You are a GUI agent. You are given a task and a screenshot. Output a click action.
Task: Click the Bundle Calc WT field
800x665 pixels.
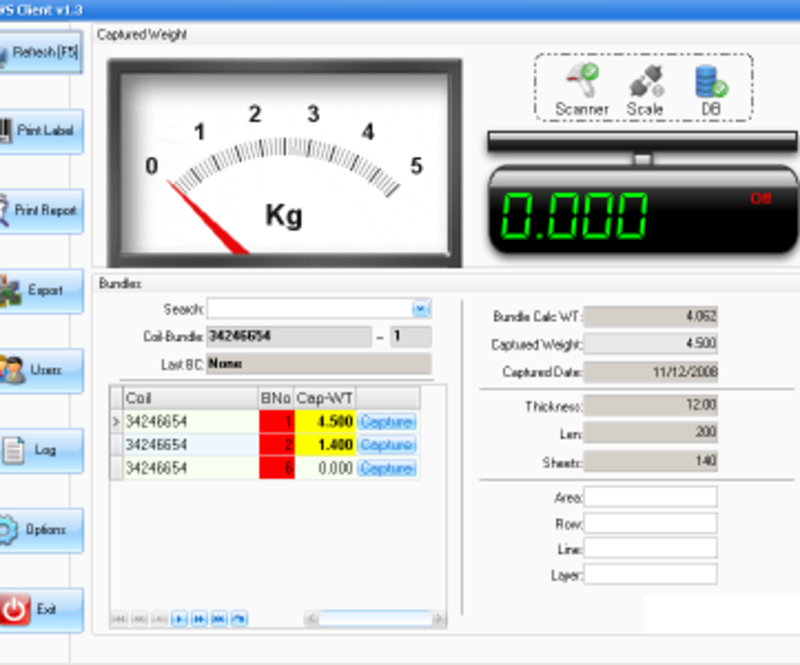[651, 316]
